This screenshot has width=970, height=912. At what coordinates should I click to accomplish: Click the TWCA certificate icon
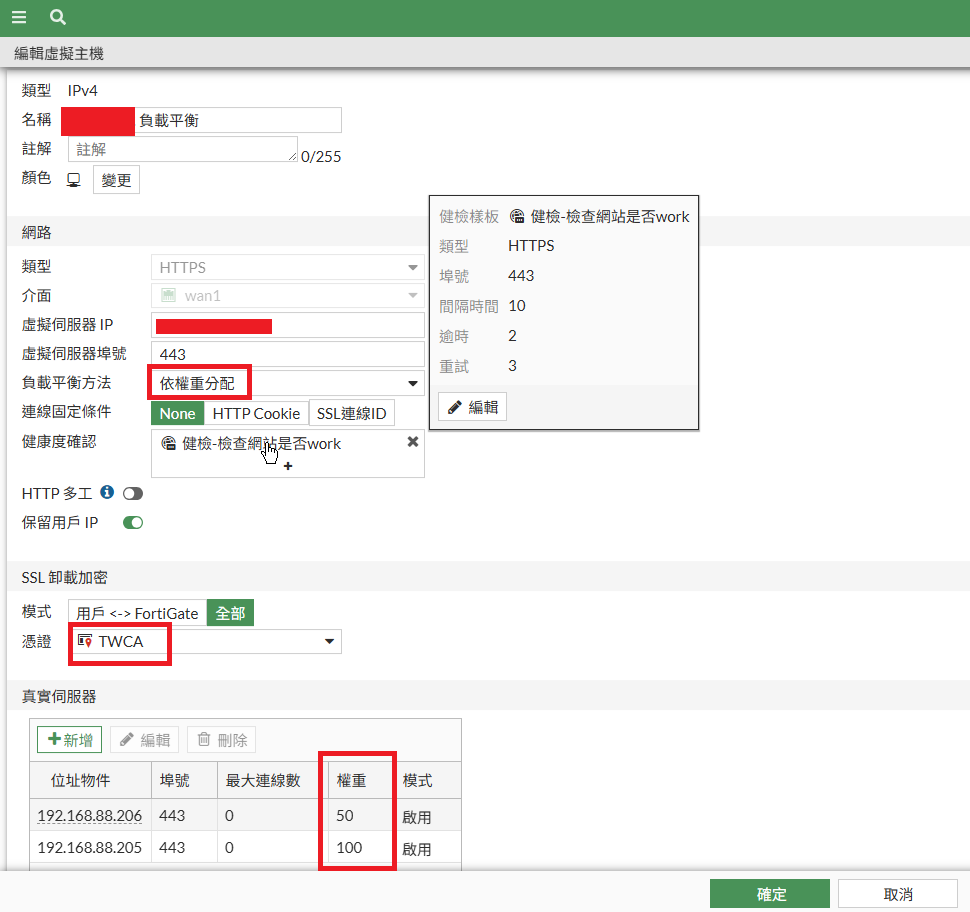click(85, 641)
